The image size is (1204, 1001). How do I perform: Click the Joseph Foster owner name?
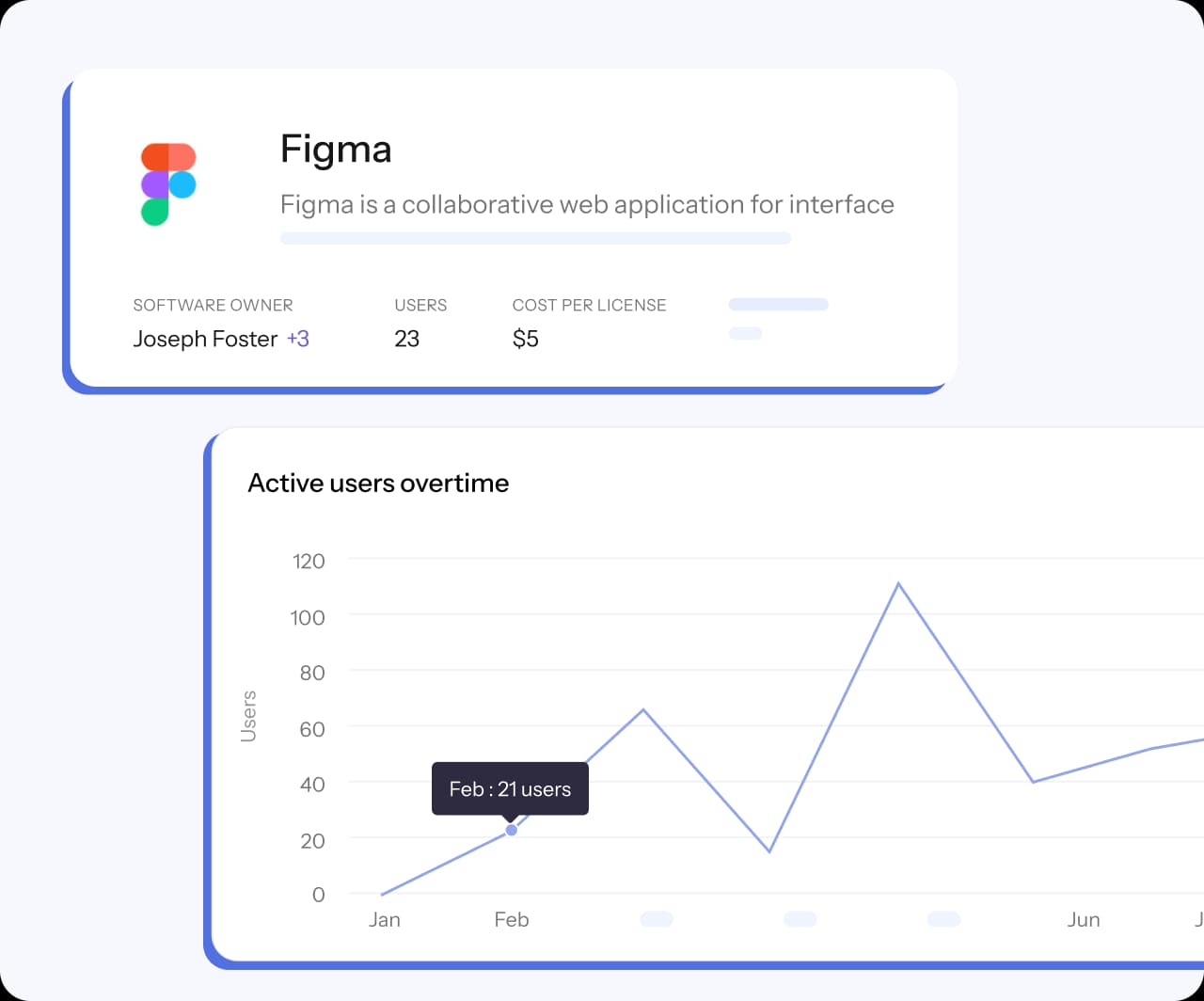pos(205,339)
